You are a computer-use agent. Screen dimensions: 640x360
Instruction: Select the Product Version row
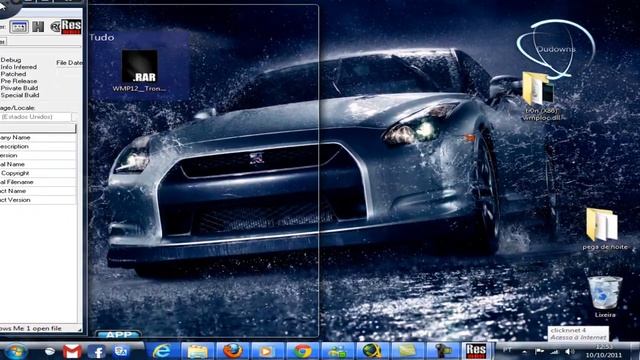point(38,200)
